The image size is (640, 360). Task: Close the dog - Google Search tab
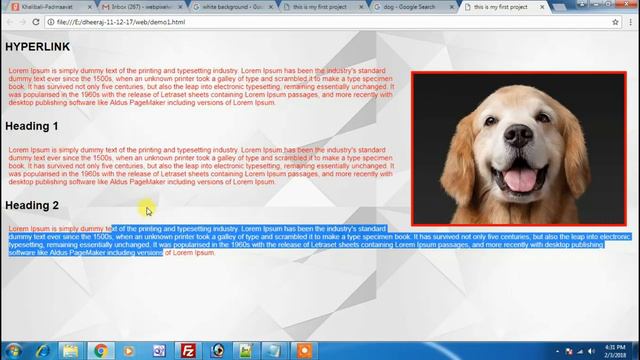click(452, 7)
